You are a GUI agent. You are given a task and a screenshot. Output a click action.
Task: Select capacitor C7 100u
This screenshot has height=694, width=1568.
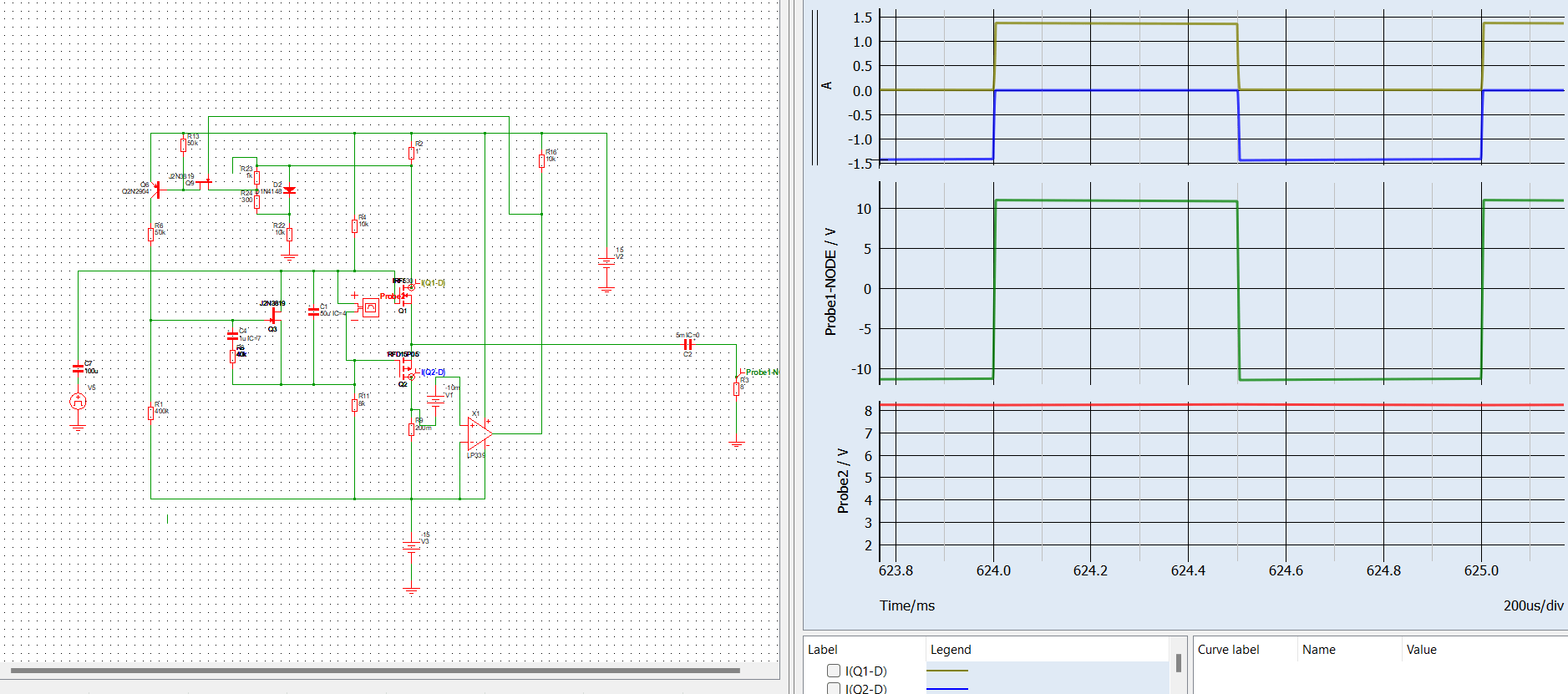78,368
